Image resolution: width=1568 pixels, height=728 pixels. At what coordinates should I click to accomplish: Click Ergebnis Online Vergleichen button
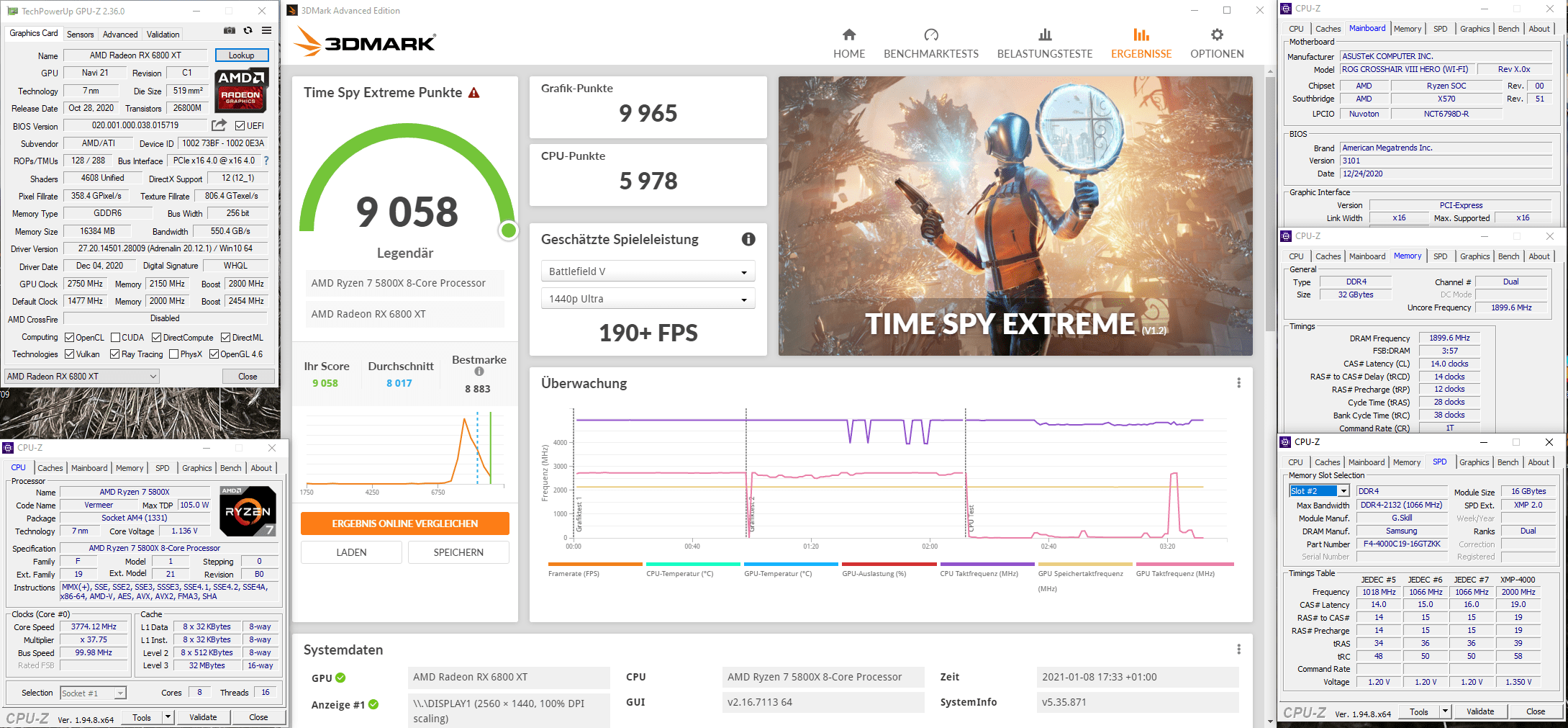[405, 523]
